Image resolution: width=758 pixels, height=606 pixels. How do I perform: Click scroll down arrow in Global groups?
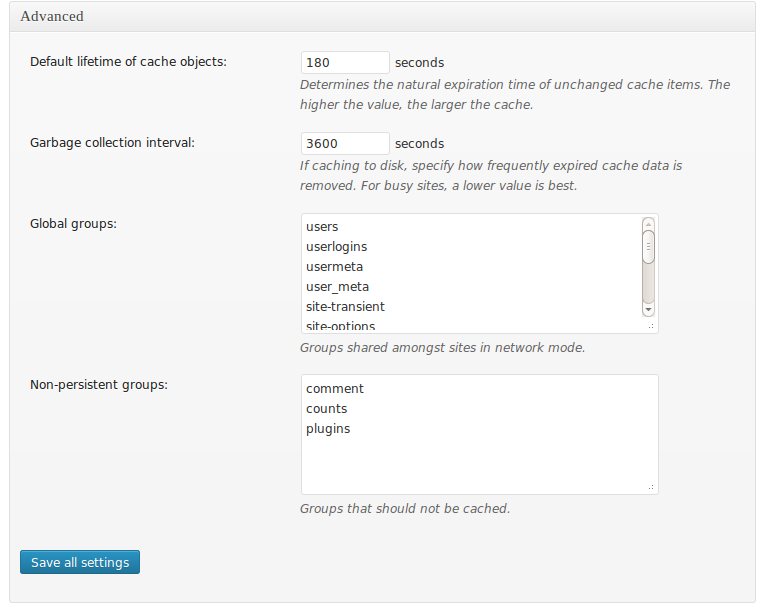tap(648, 310)
